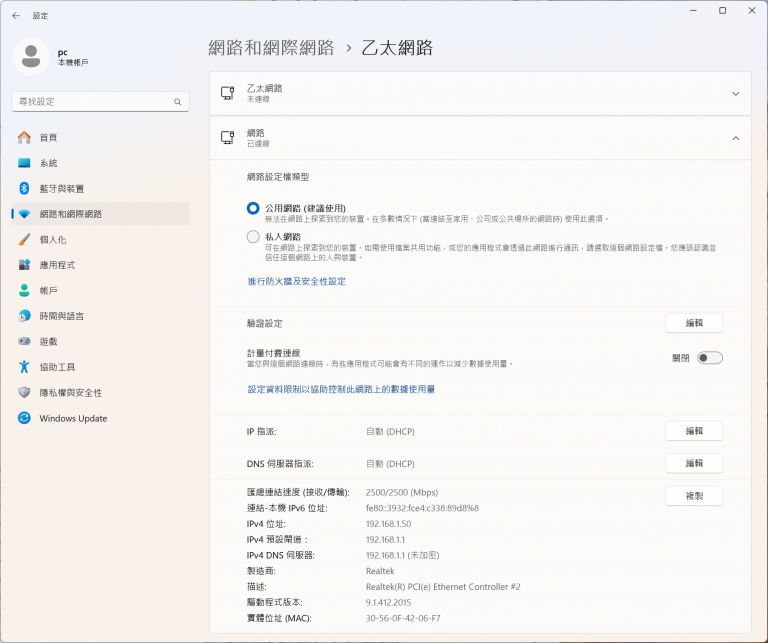The height and width of the screenshot is (643, 768).
Task: Click the 個人化 paintbrush icon
Action: pyautogui.click(x=25, y=240)
